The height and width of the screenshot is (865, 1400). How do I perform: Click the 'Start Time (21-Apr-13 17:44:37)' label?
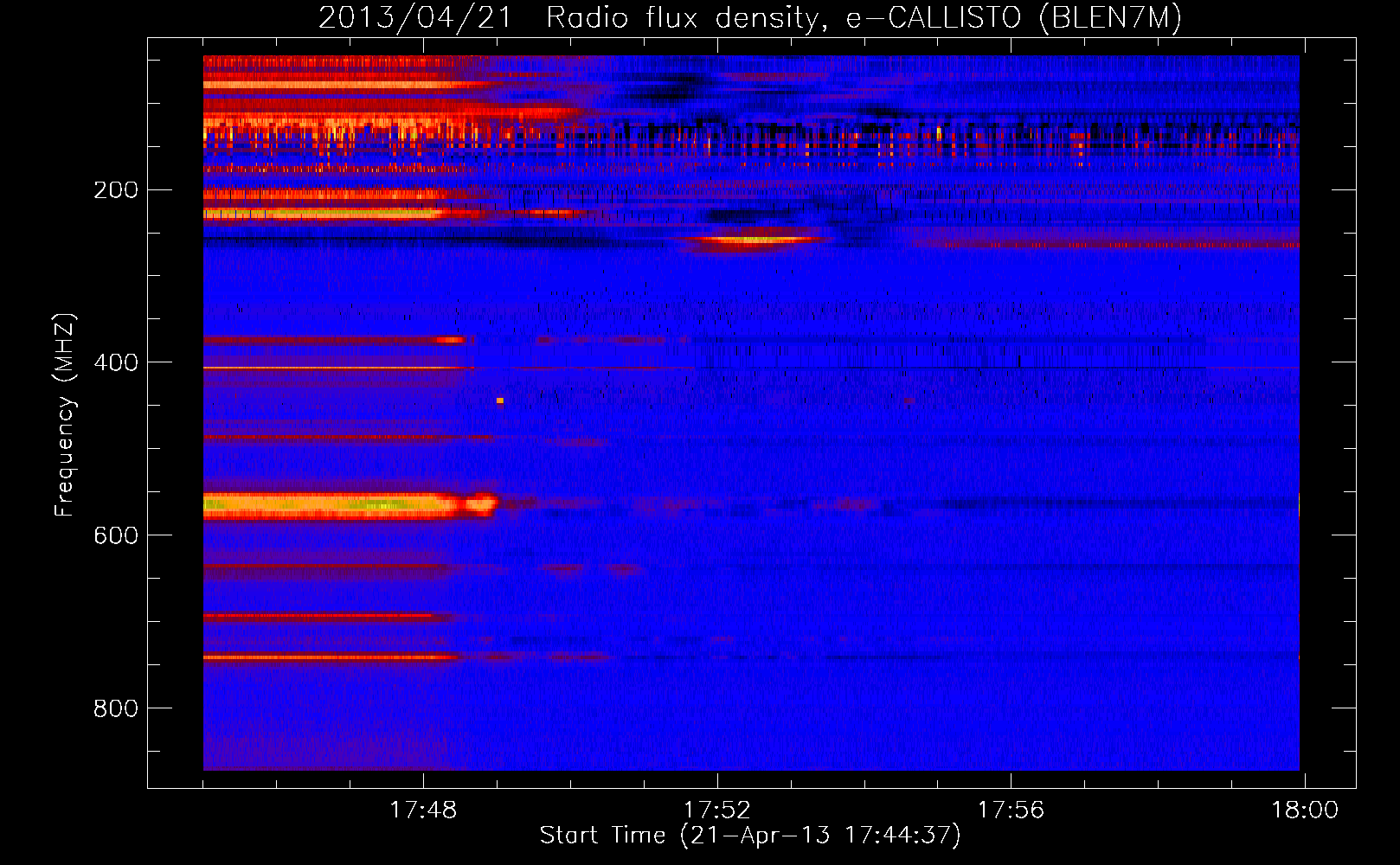(750, 836)
